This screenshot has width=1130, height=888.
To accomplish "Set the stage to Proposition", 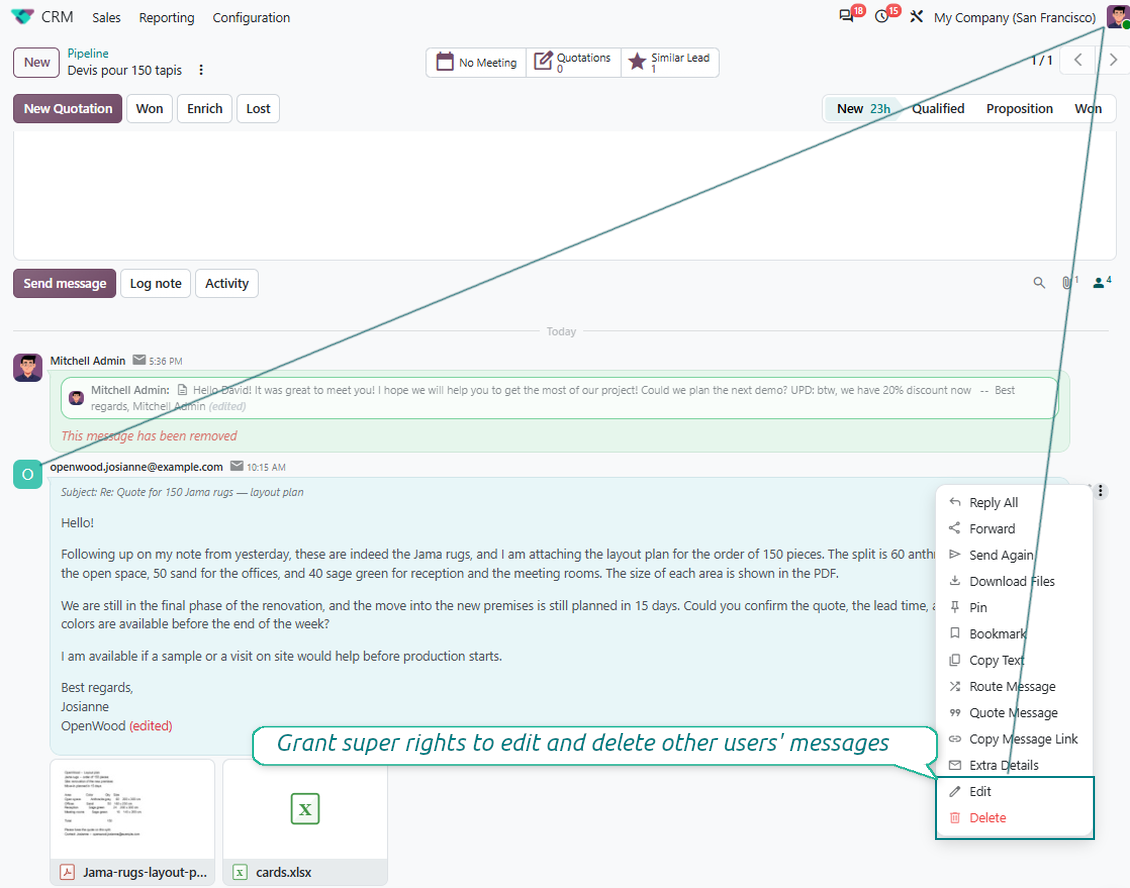I will (x=1019, y=109).
